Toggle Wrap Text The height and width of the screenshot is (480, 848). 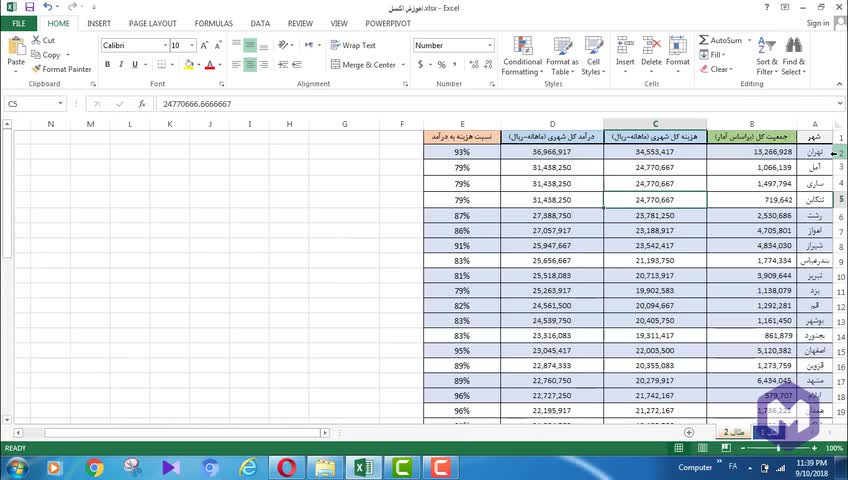(353, 45)
